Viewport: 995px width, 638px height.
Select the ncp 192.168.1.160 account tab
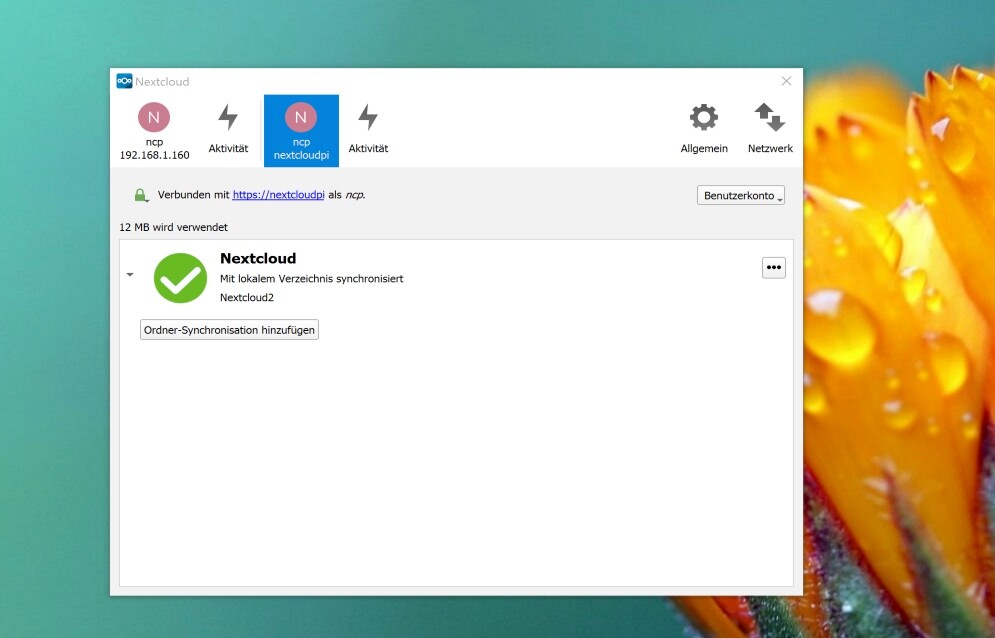(154, 131)
